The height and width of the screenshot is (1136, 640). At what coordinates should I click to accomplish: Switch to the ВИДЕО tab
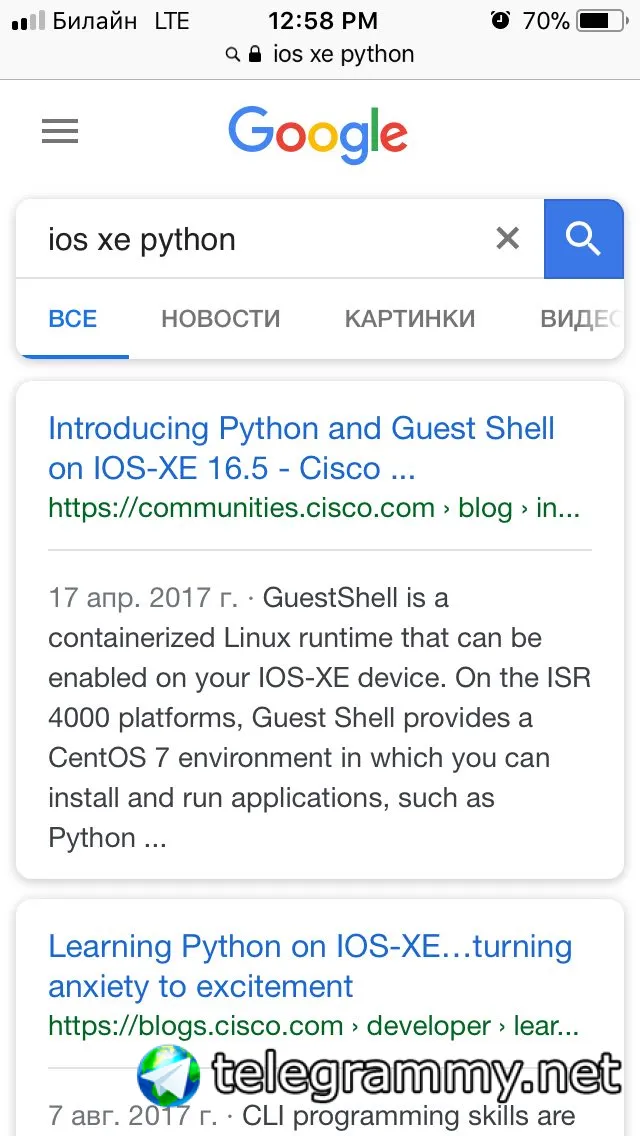point(581,319)
